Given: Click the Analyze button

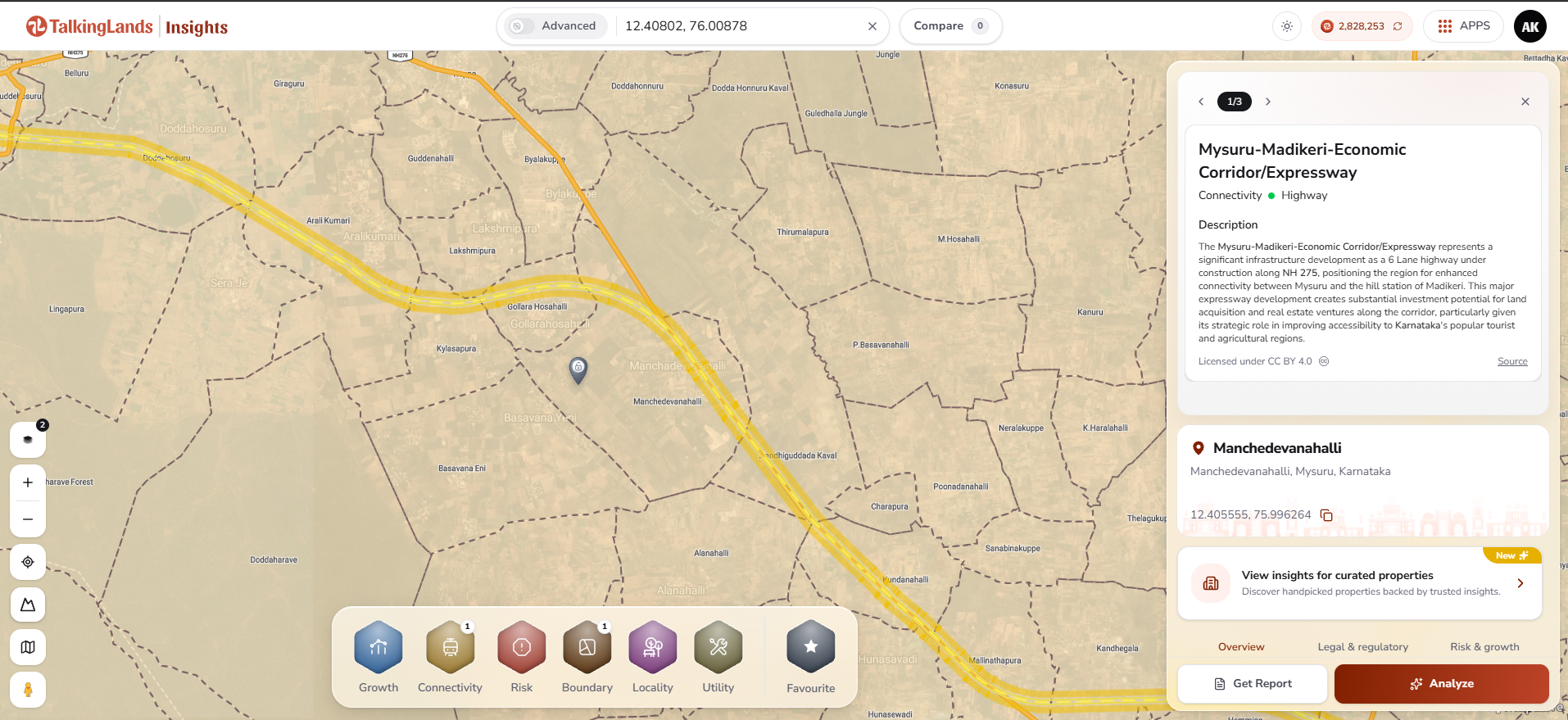Looking at the screenshot, I should tap(1442, 684).
